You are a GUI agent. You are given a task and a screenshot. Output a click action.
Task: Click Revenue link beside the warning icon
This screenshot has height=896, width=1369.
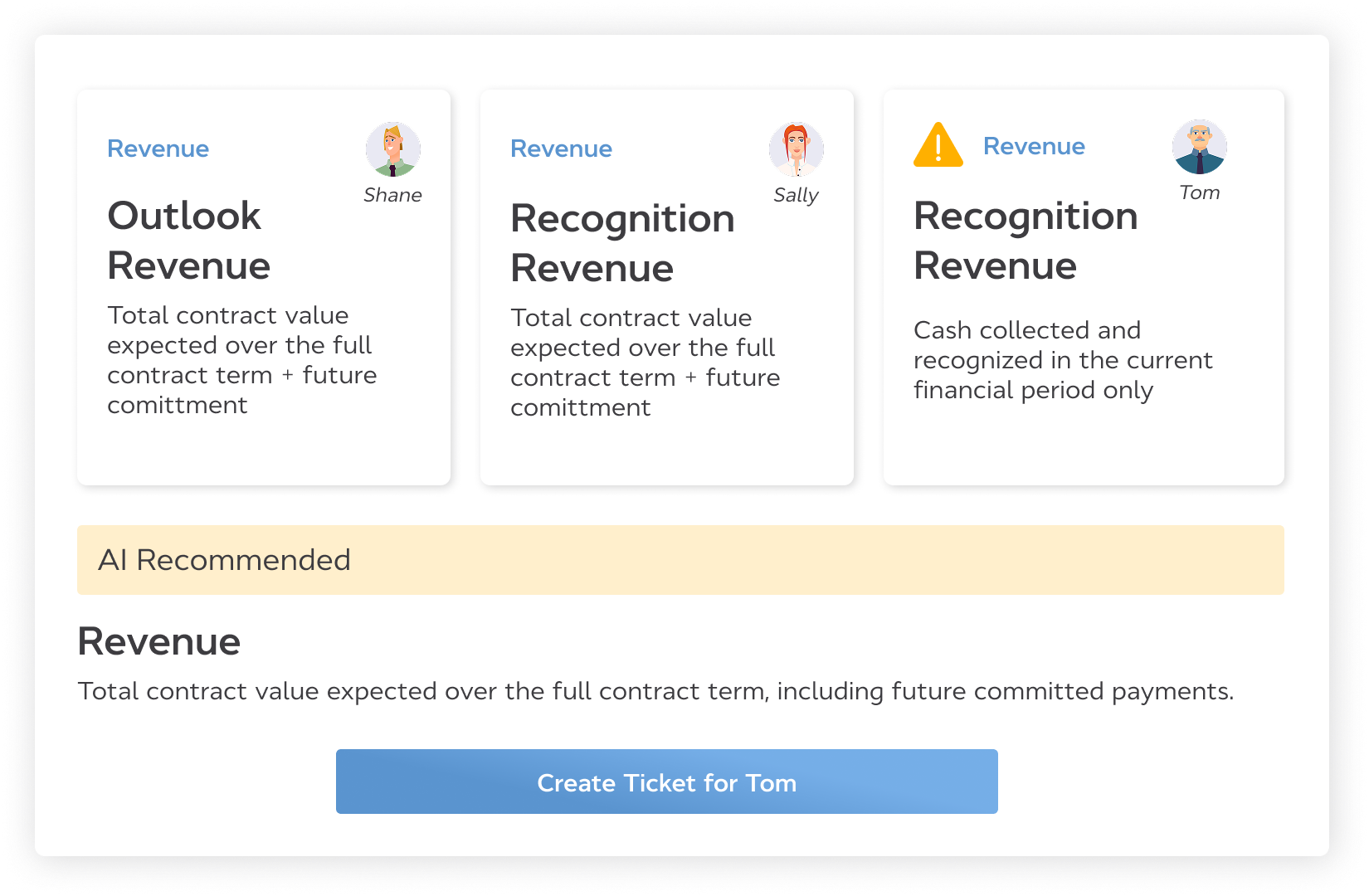click(1034, 146)
